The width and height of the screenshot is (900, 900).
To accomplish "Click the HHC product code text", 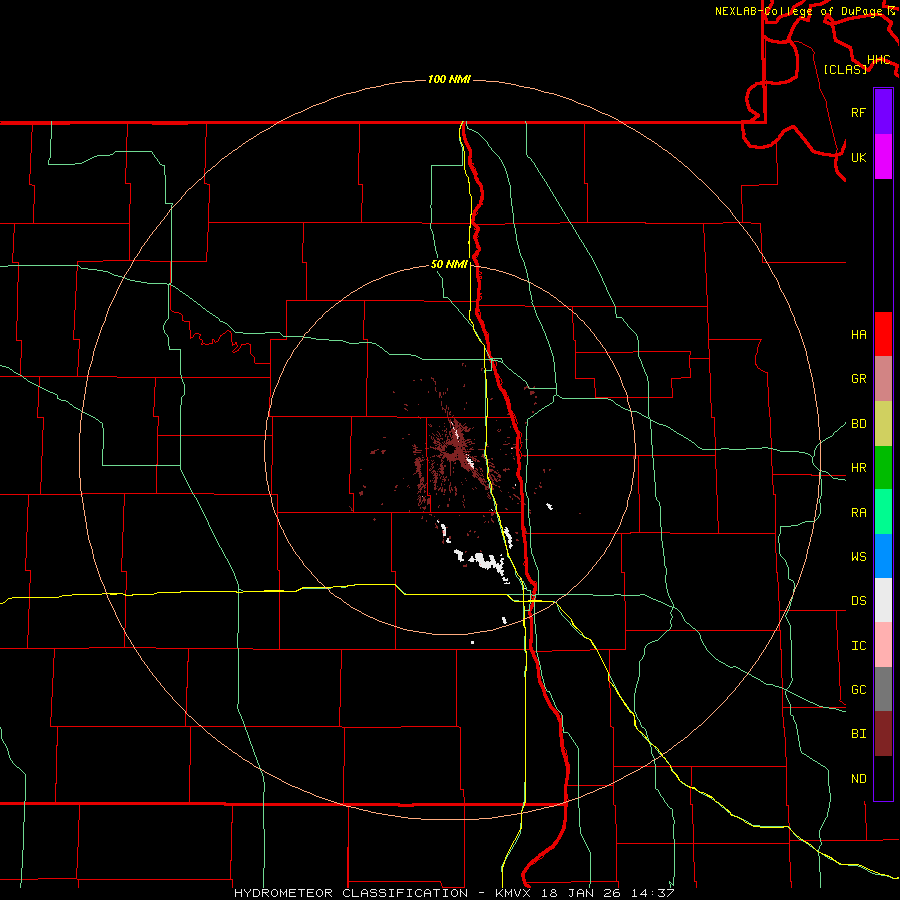I will 878,59.
